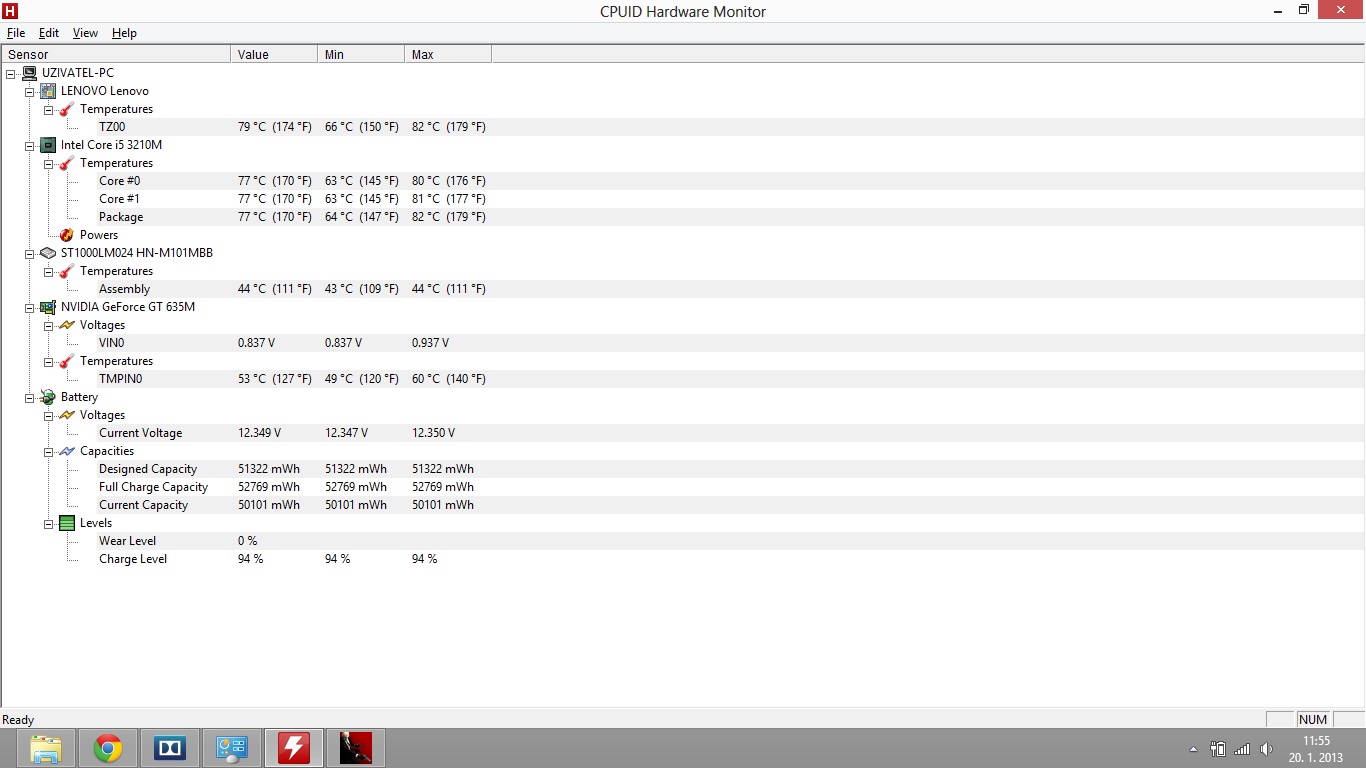Select the Core #1 row label
The width and height of the screenshot is (1366, 768).
pyautogui.click(x=119, y=199)
